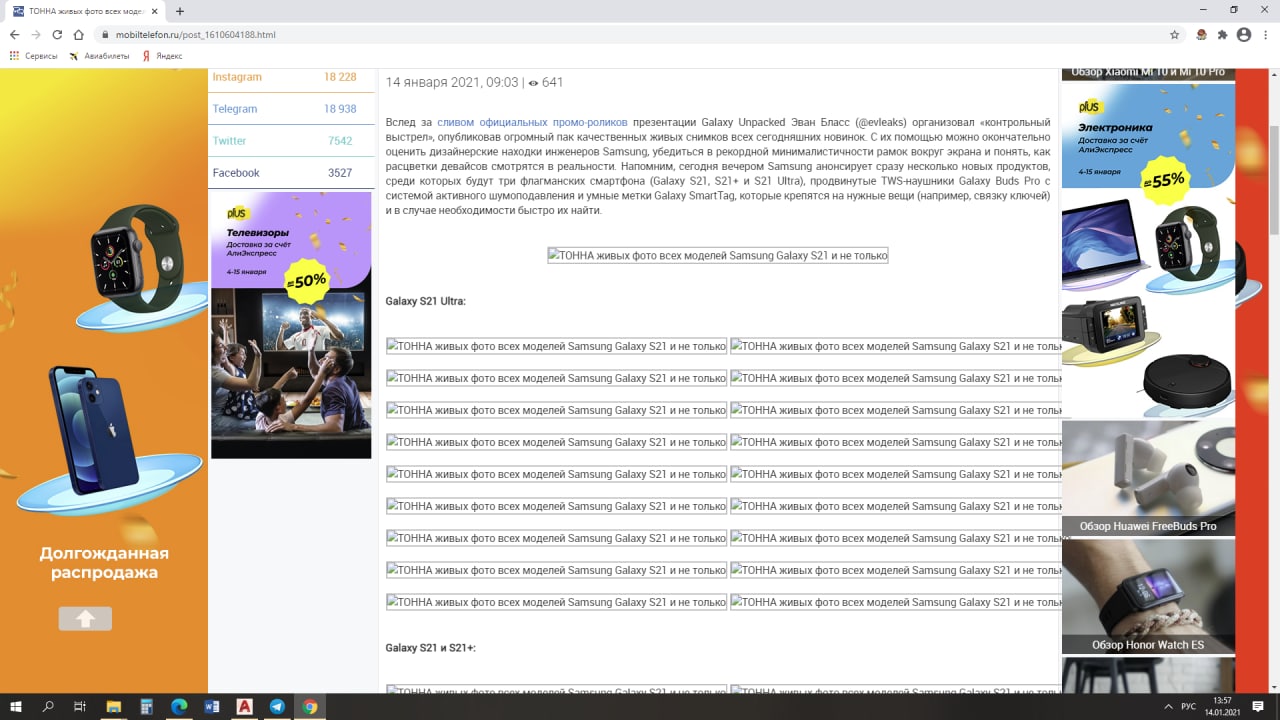Go back to the previous page
1280x720 pixels.
pos(14,34)
